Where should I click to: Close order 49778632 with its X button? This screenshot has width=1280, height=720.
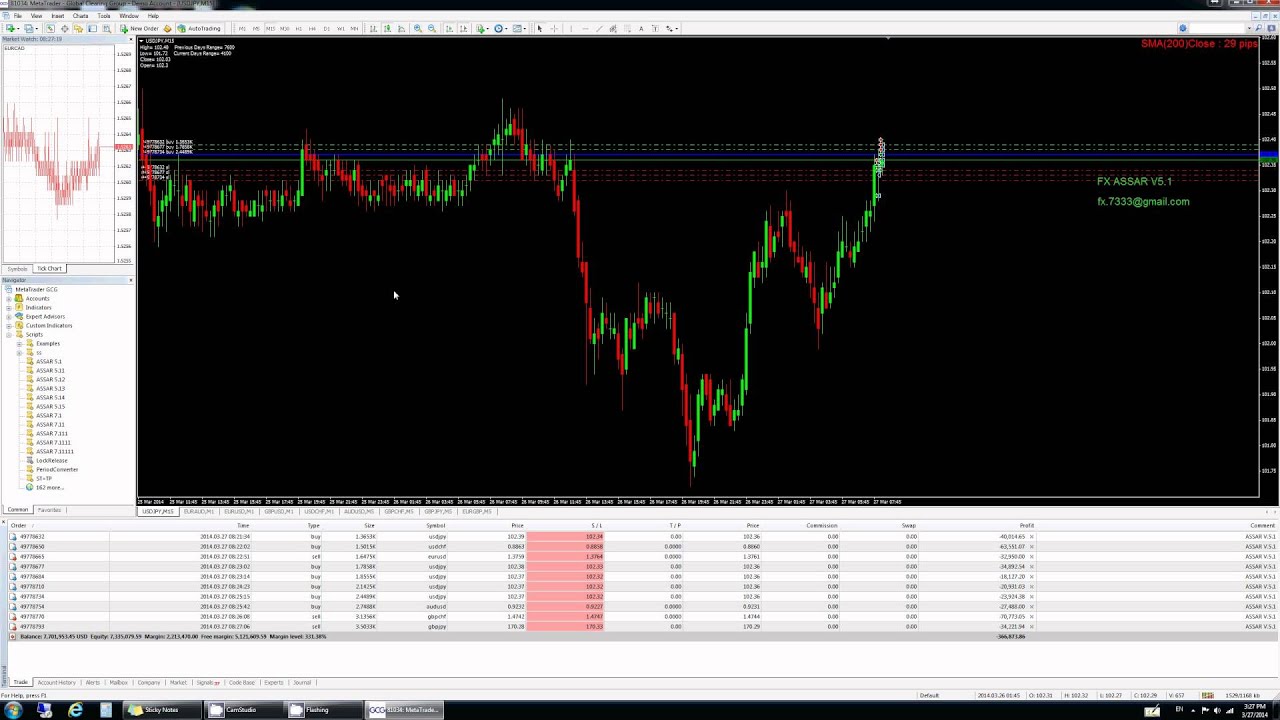coord(1031,537)
